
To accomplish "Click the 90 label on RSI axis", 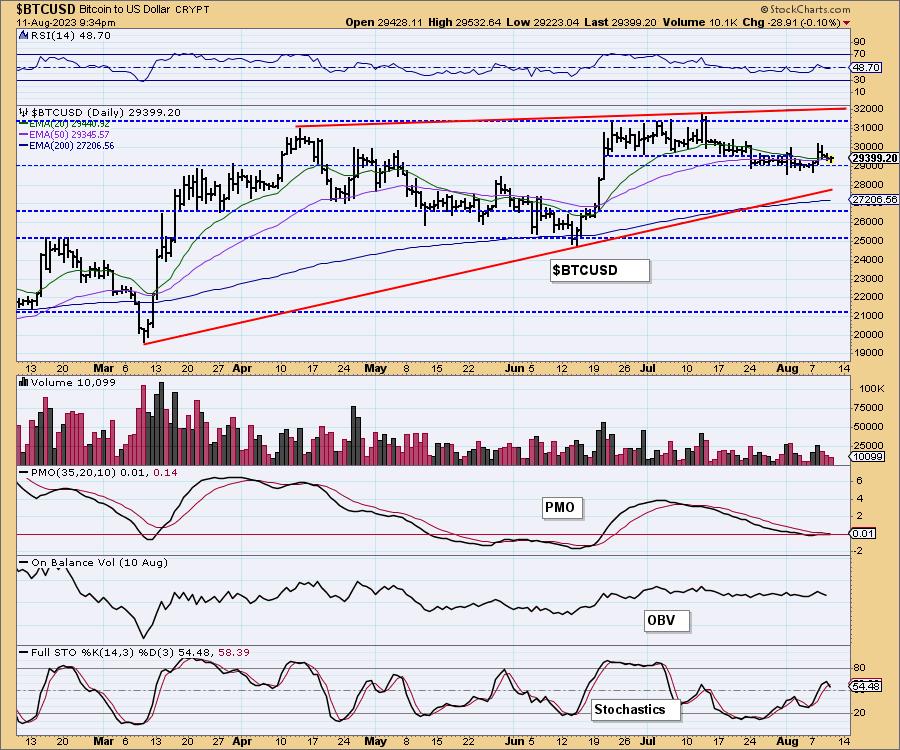I will [x=859, y=42].
